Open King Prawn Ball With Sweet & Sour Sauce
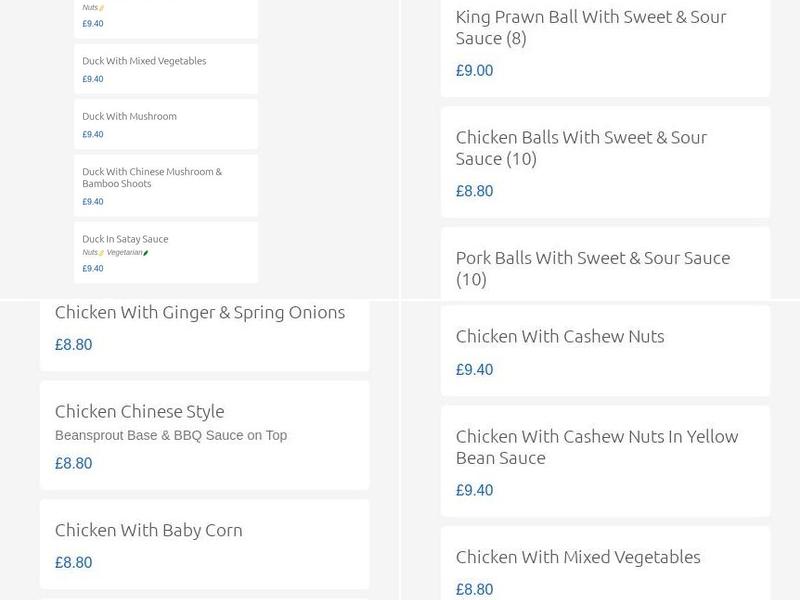 [x=605, y=45]
